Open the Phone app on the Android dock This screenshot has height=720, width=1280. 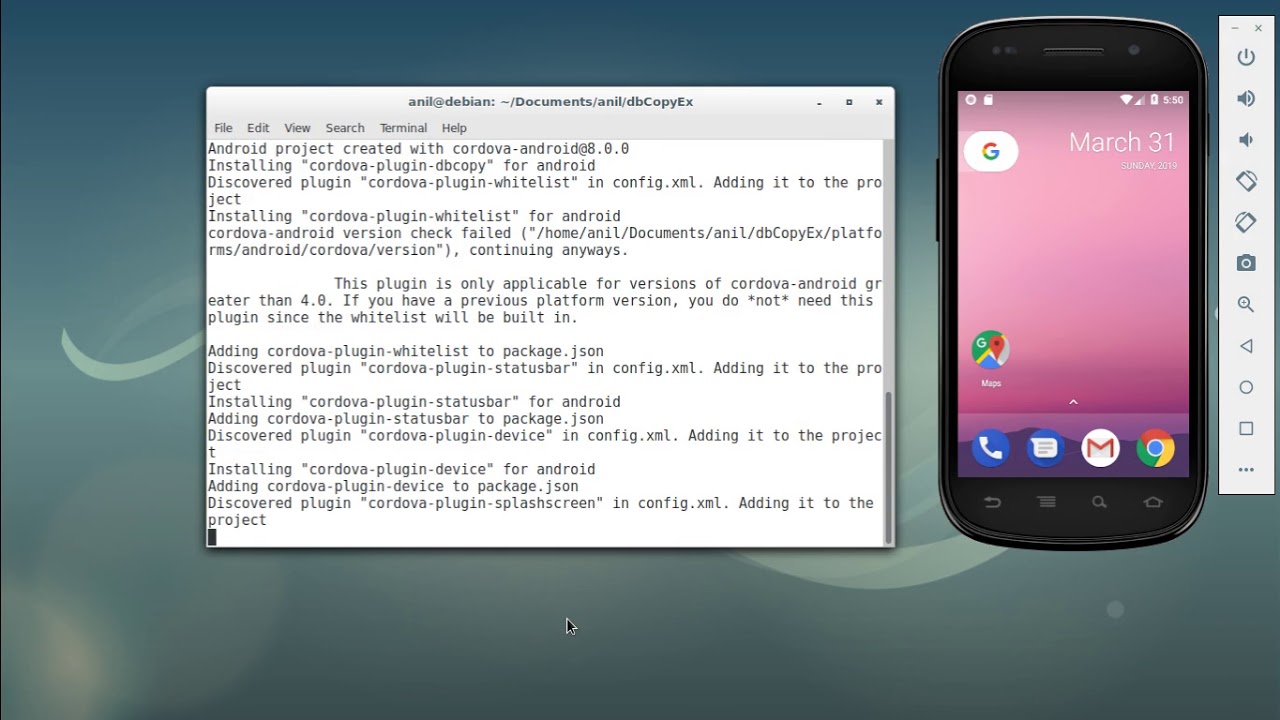991,448
